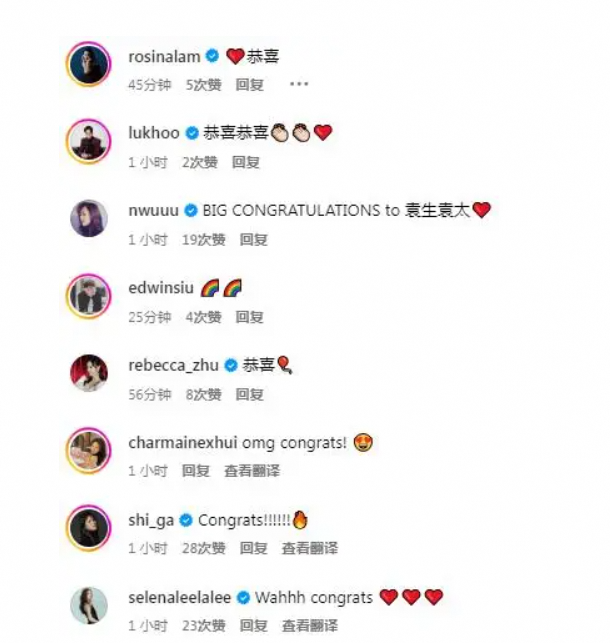
Task: Open rebecca_zhu's profile picture
Action: coord(89,373)
